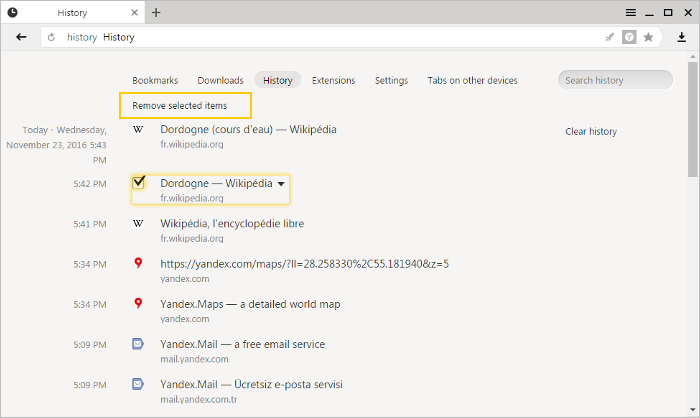Click the Yandex protect shield icon
The height and width of the screenshot is (418, 700).
coord(629,37)
